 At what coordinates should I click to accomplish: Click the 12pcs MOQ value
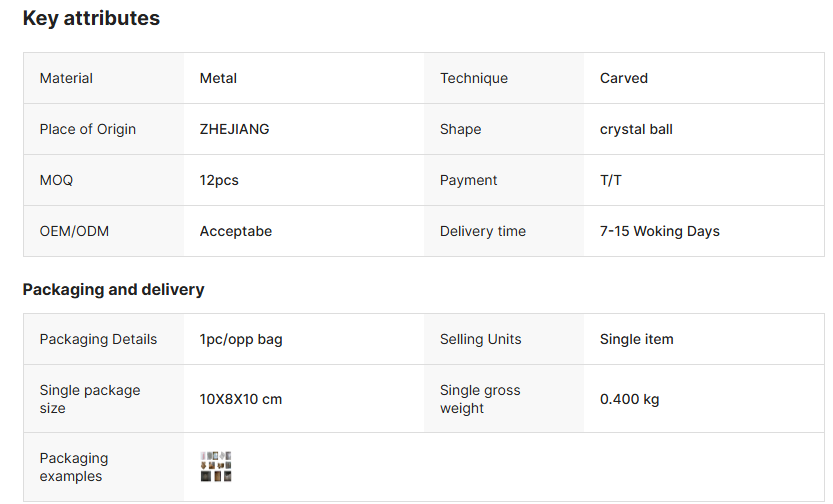click(x=219, y=180)
